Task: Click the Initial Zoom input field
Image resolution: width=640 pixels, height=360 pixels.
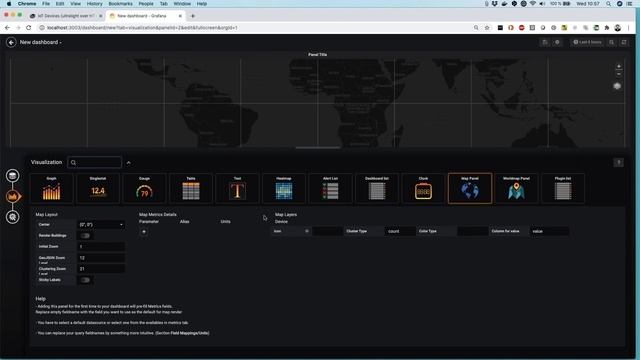Action: (101, 247)
